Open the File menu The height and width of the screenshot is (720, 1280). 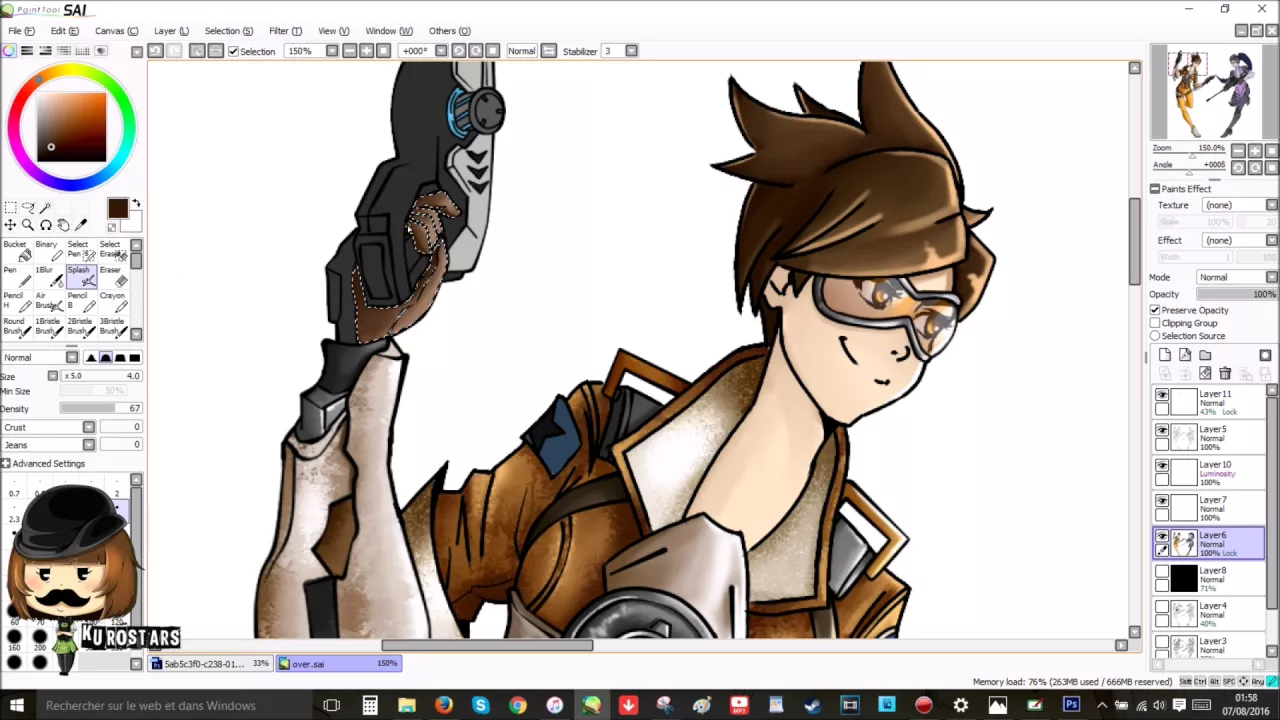[x=21, y=31]
